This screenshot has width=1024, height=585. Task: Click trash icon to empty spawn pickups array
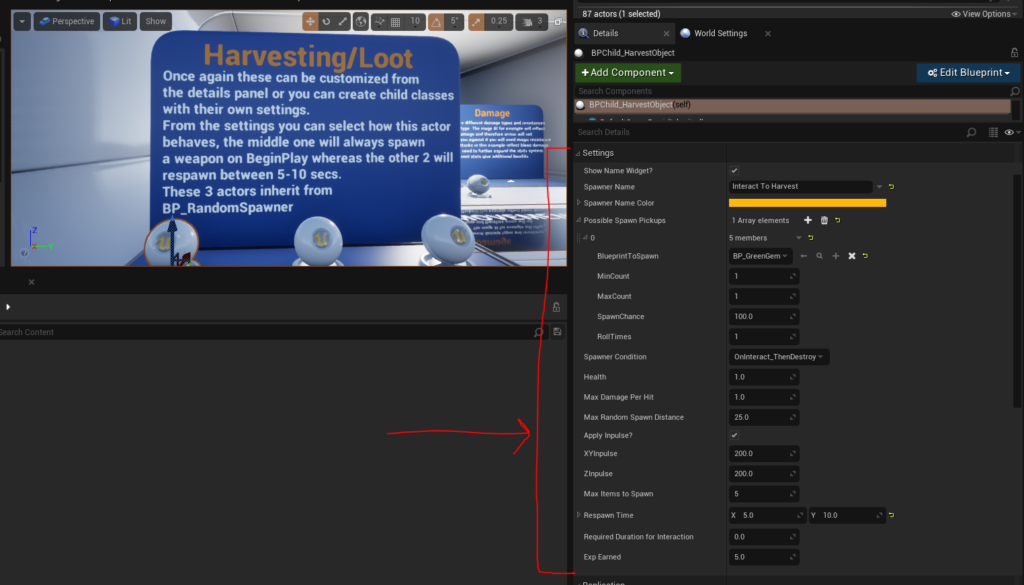pyautogui.click(x=824, y=220)
